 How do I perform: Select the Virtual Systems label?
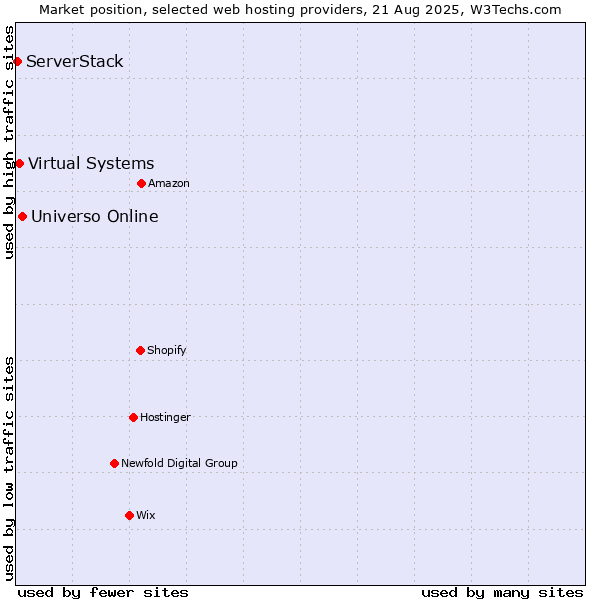91,163
